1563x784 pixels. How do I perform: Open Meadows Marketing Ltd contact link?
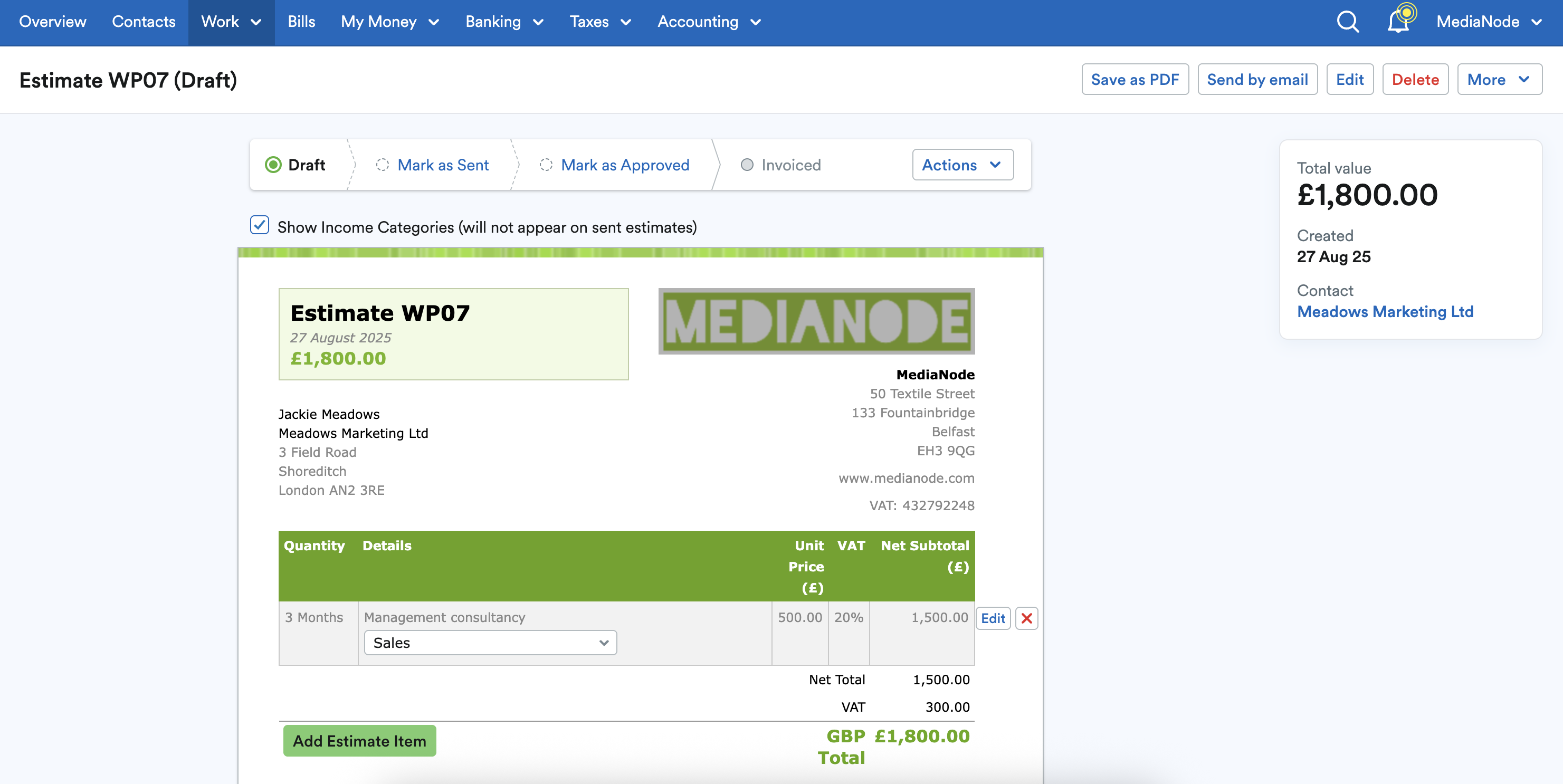point(1385,312)
